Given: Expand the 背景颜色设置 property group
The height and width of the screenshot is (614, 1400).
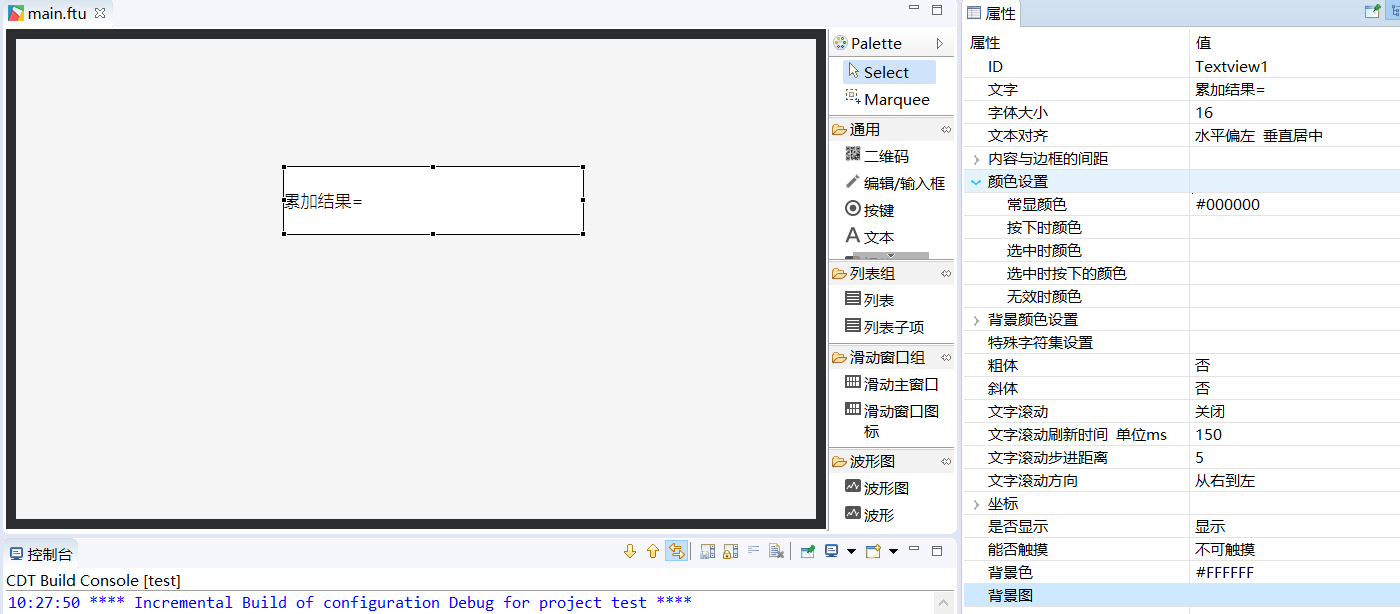Looking at the screenshot, I should [x=976, y=320].
